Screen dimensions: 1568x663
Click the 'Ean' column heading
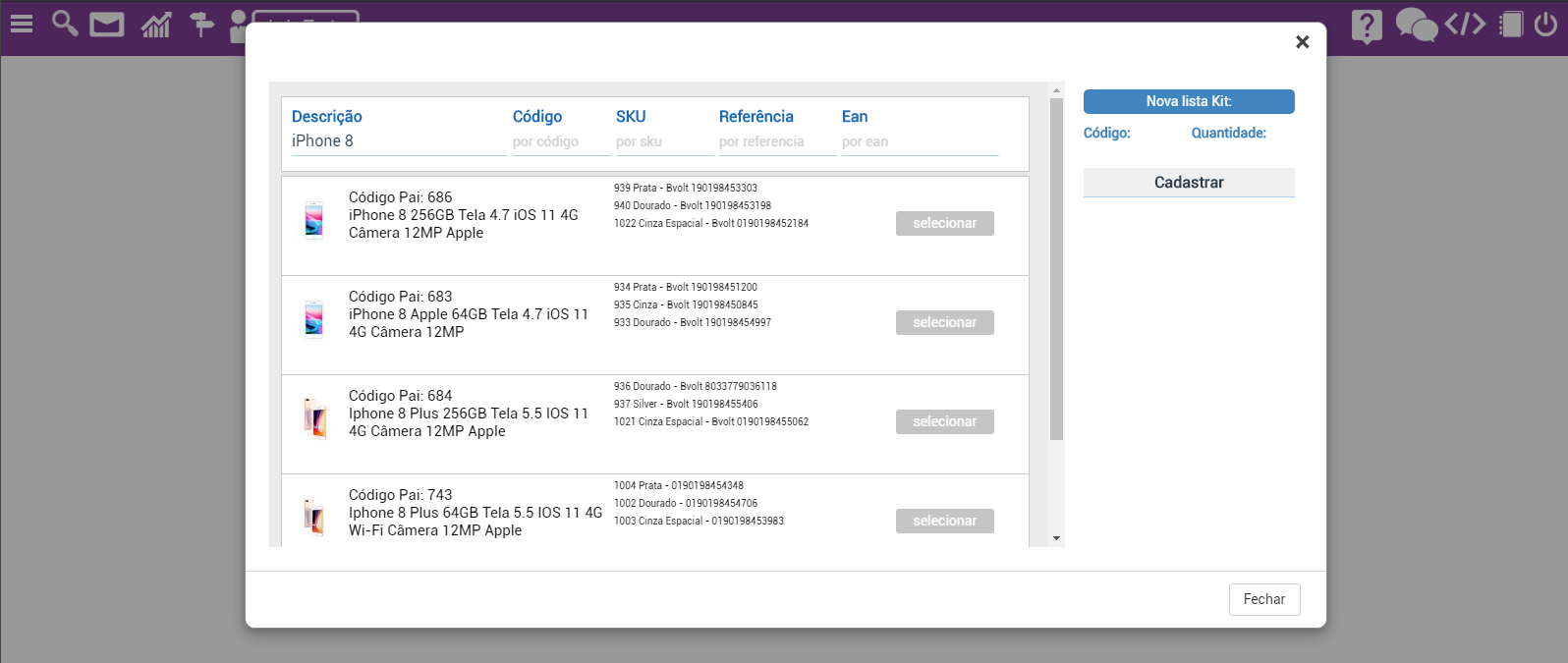[855, 116]
